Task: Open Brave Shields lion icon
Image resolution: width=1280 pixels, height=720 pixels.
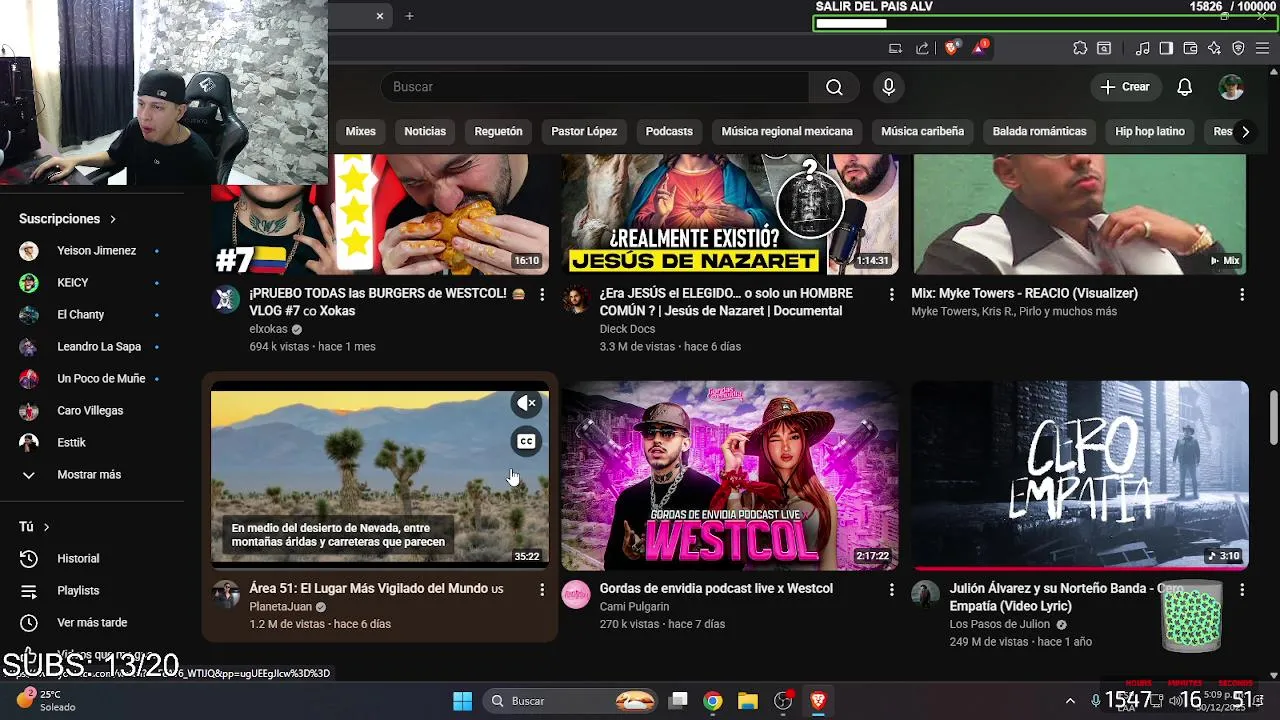Action: (951, 47)
